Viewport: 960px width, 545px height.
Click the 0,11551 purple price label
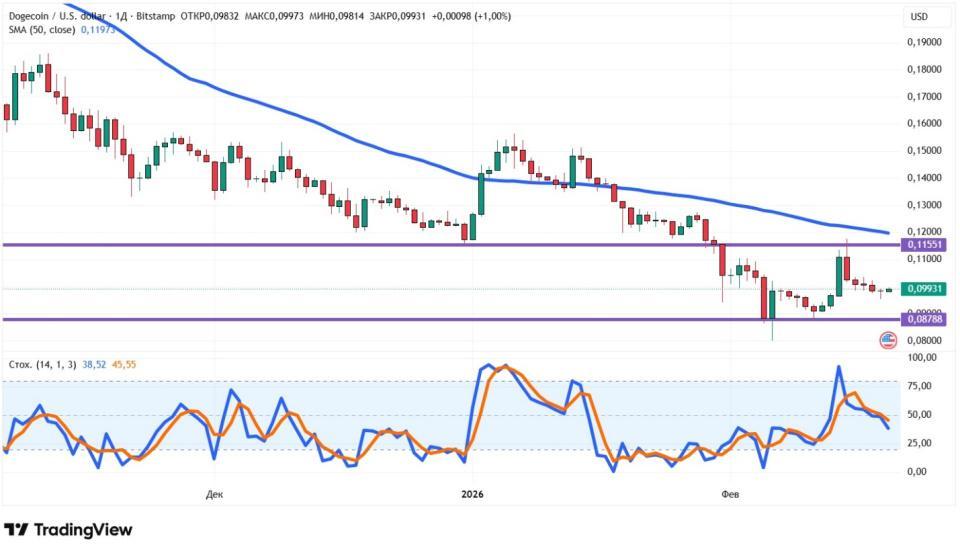click(x=923, y=244)
